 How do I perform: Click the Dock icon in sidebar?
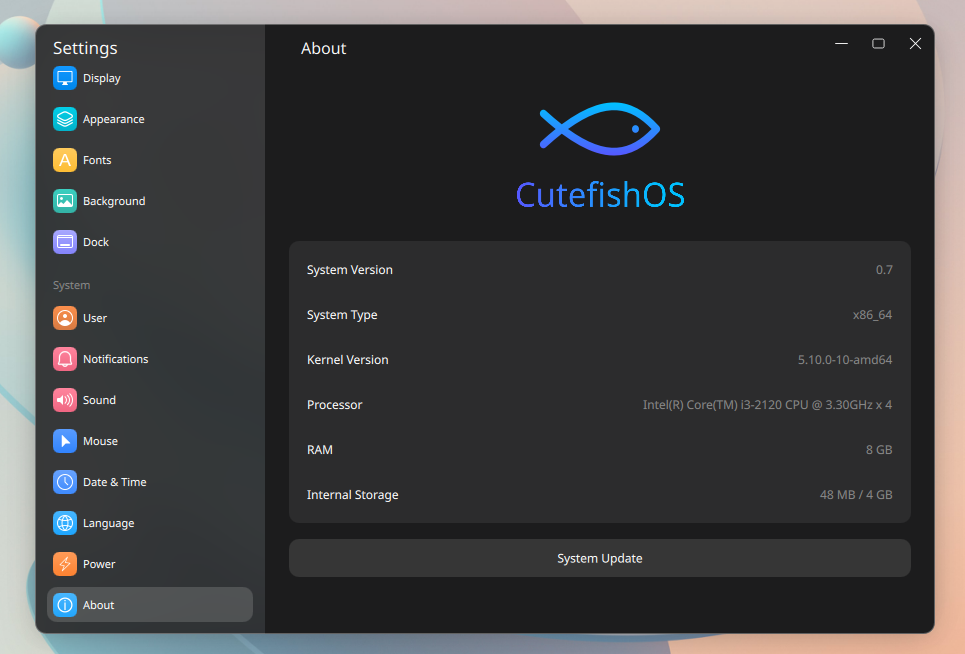[65, 242]
